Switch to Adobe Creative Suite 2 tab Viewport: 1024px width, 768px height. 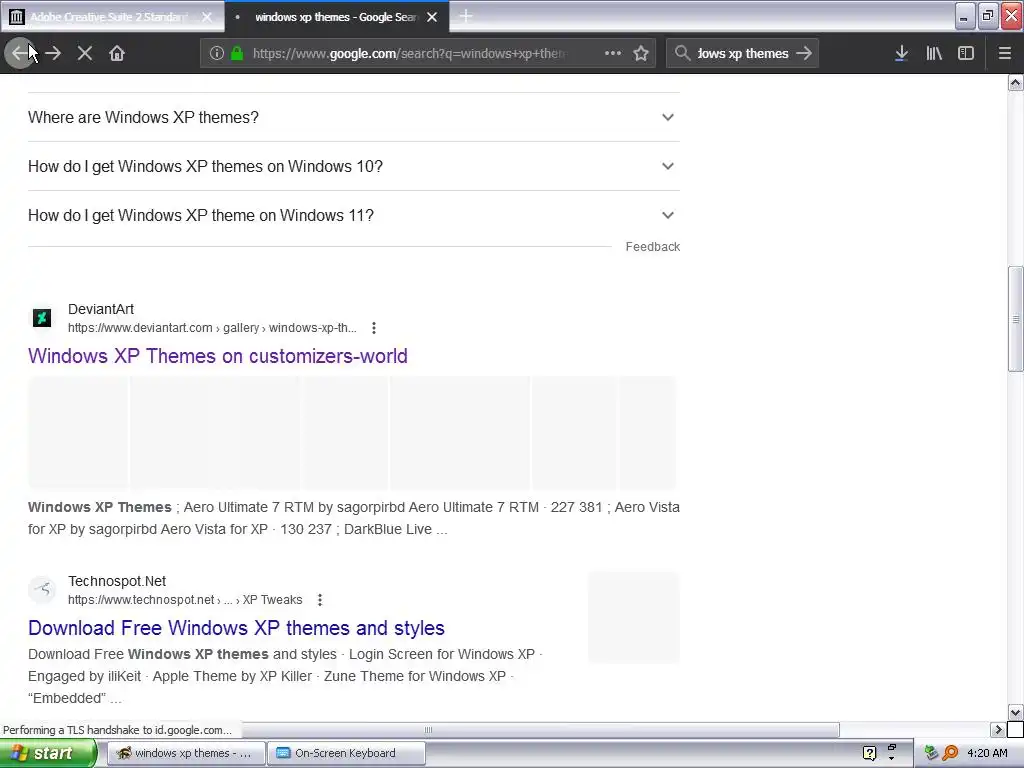click(112, 17)
